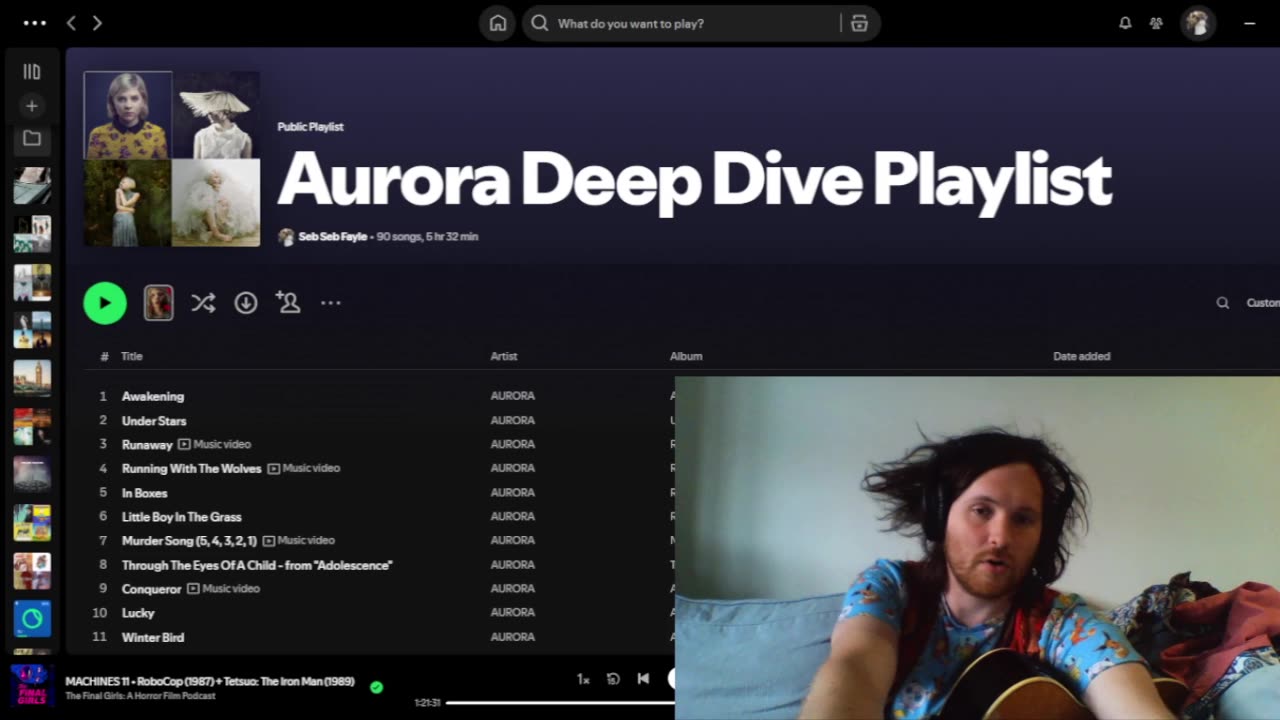Open the Friend Activity icon

(x=1156, y=23)
